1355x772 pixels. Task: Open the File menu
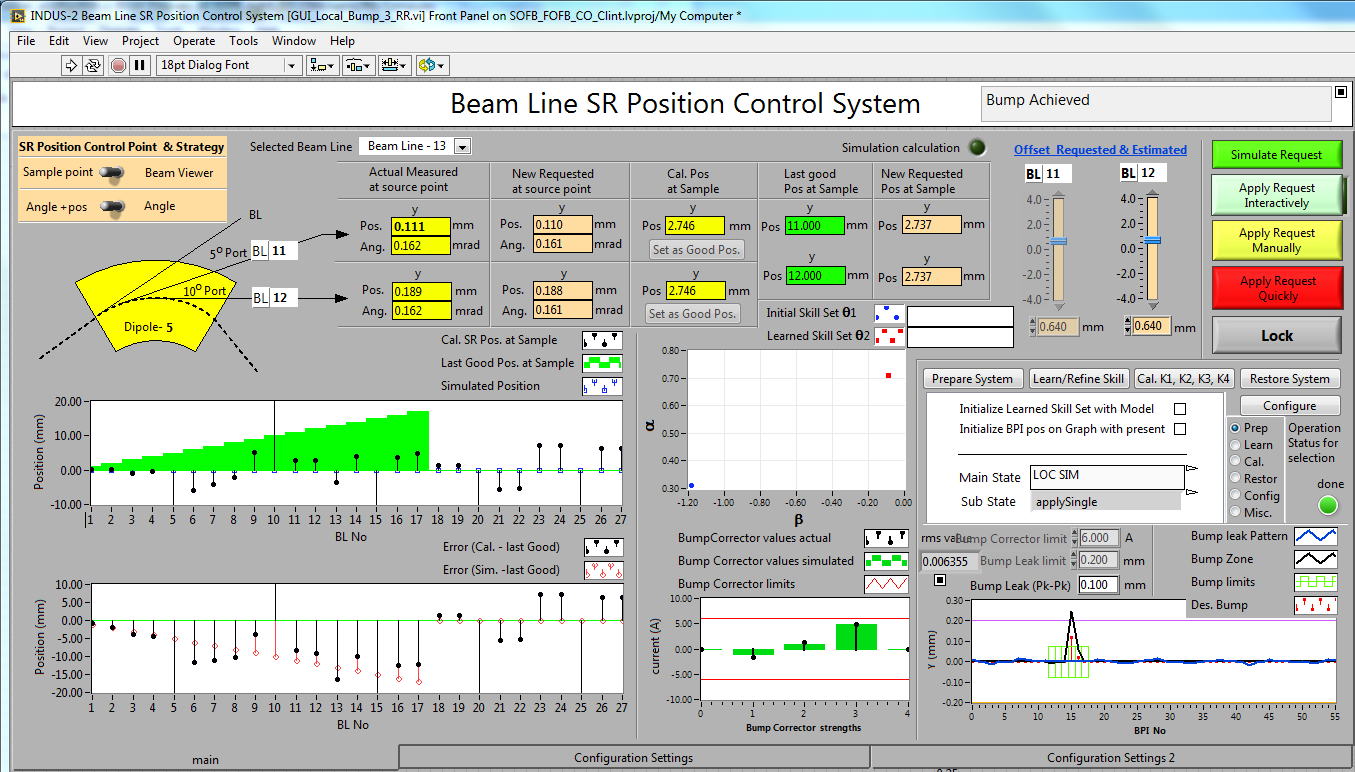click(26, 41)
